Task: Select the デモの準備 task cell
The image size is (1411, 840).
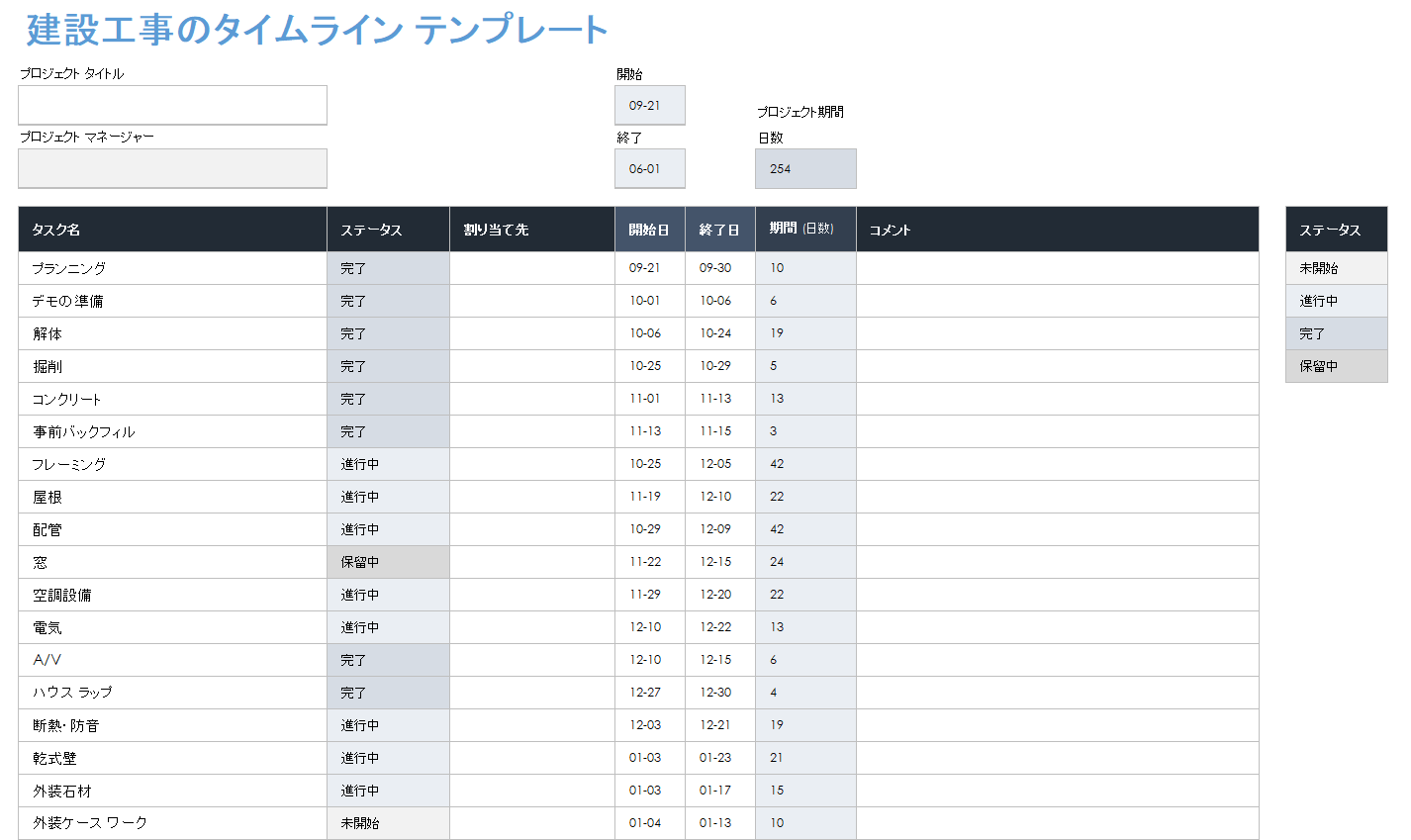Action: [172, 301]
